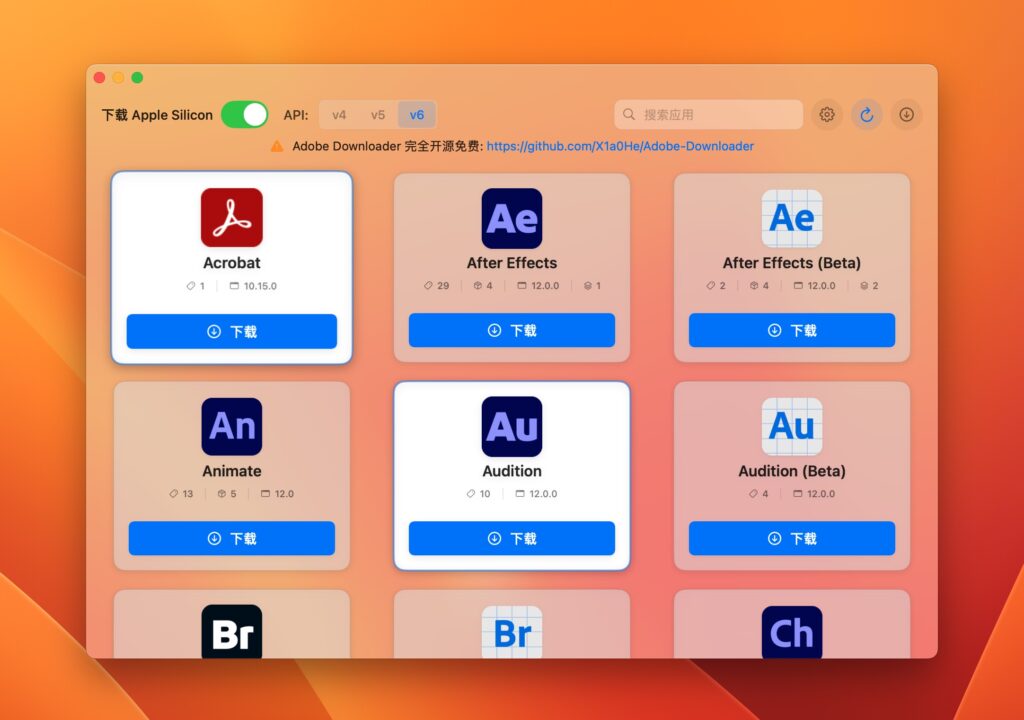Open the downloads icon in toolbar
This screenshot has height=720, width=1024.
point(906,114)
